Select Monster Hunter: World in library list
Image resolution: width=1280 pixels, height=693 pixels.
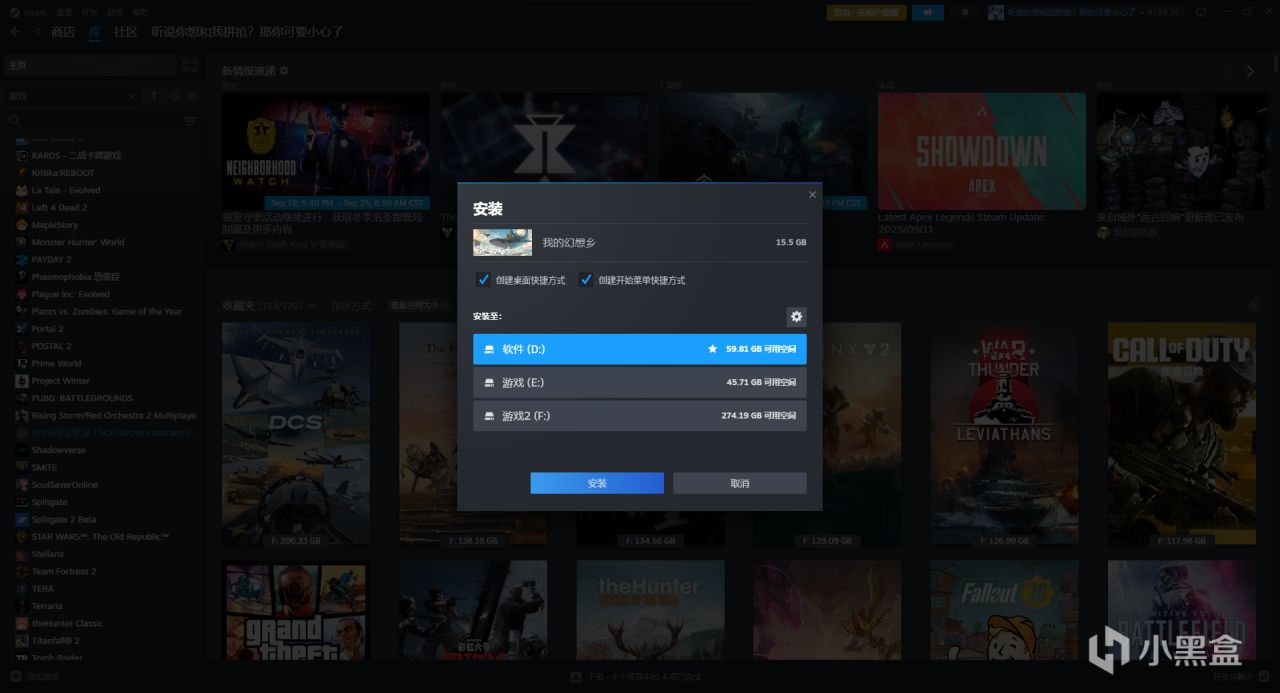78,242
